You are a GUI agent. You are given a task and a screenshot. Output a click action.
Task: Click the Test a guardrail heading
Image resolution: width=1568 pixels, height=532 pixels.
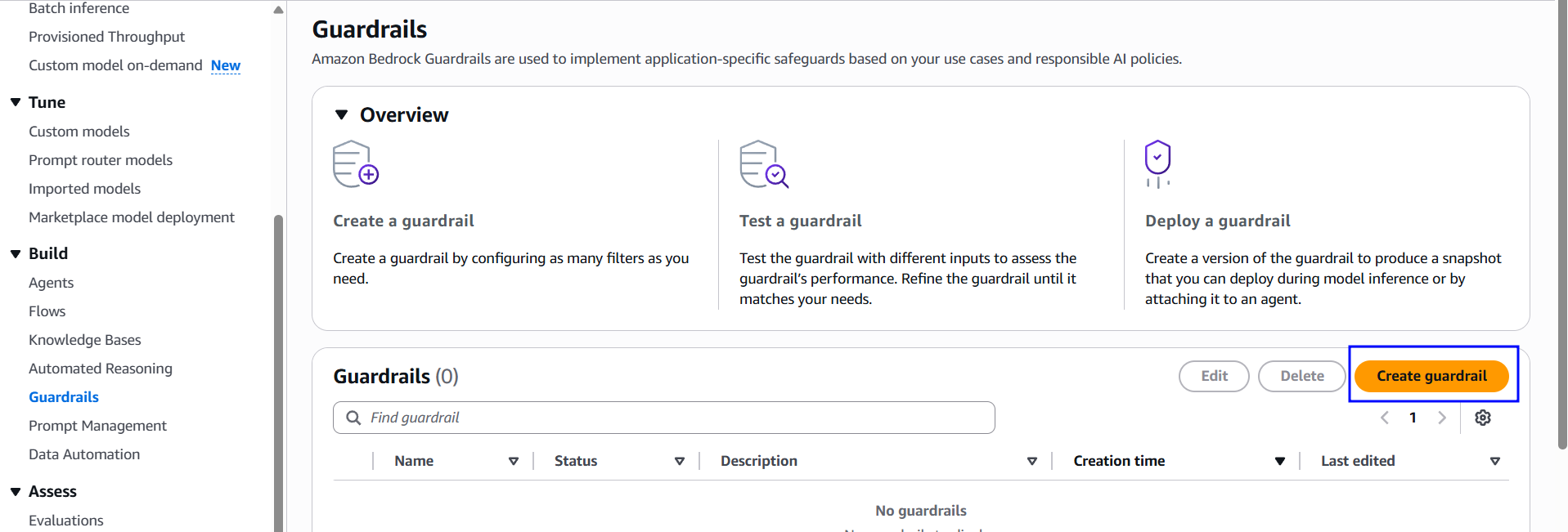801,221
